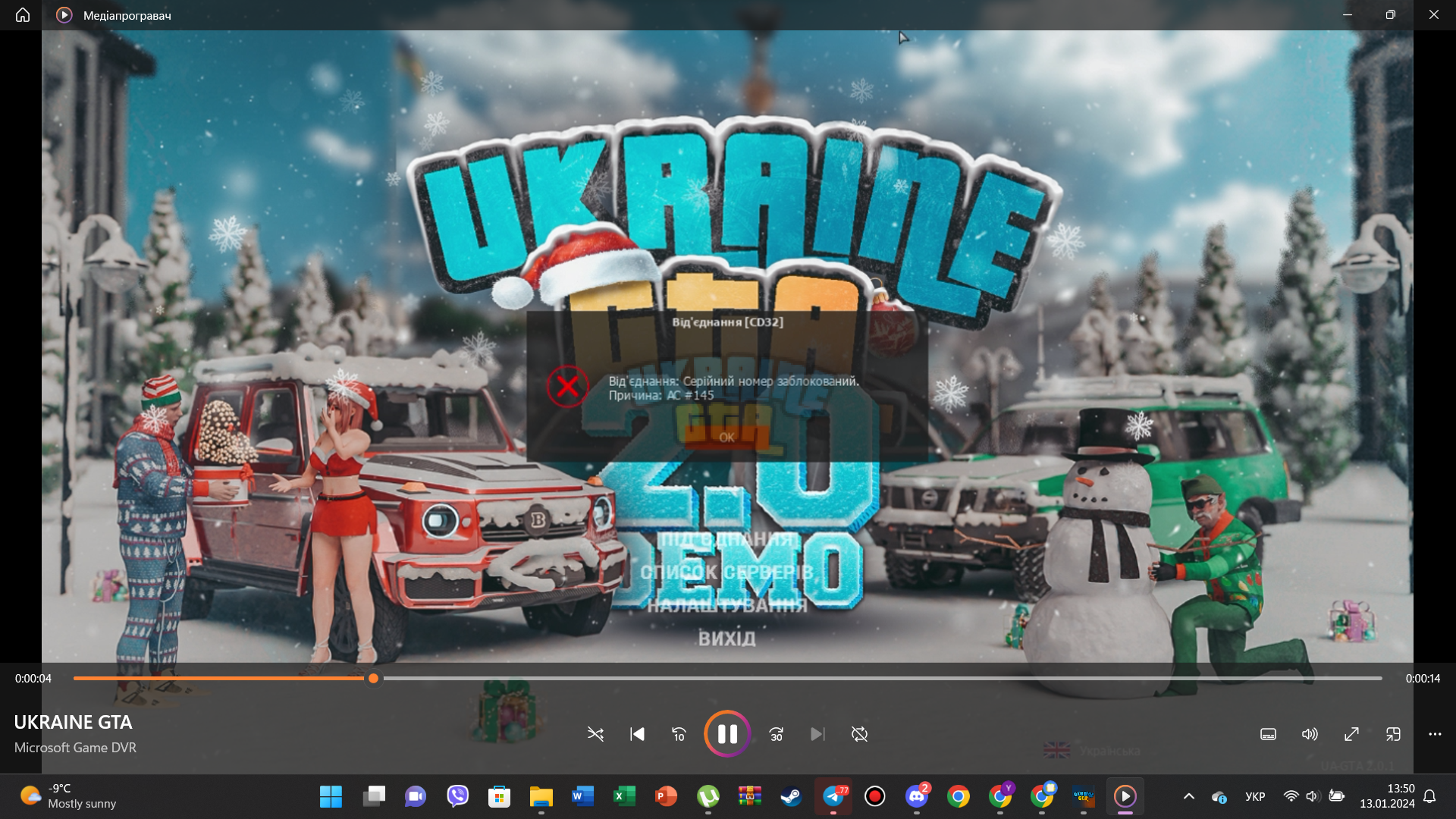1456x819 pixels.
Task: Expand the hidden system tray icons
Action: pyautogui.click(x=1189, y=796)
